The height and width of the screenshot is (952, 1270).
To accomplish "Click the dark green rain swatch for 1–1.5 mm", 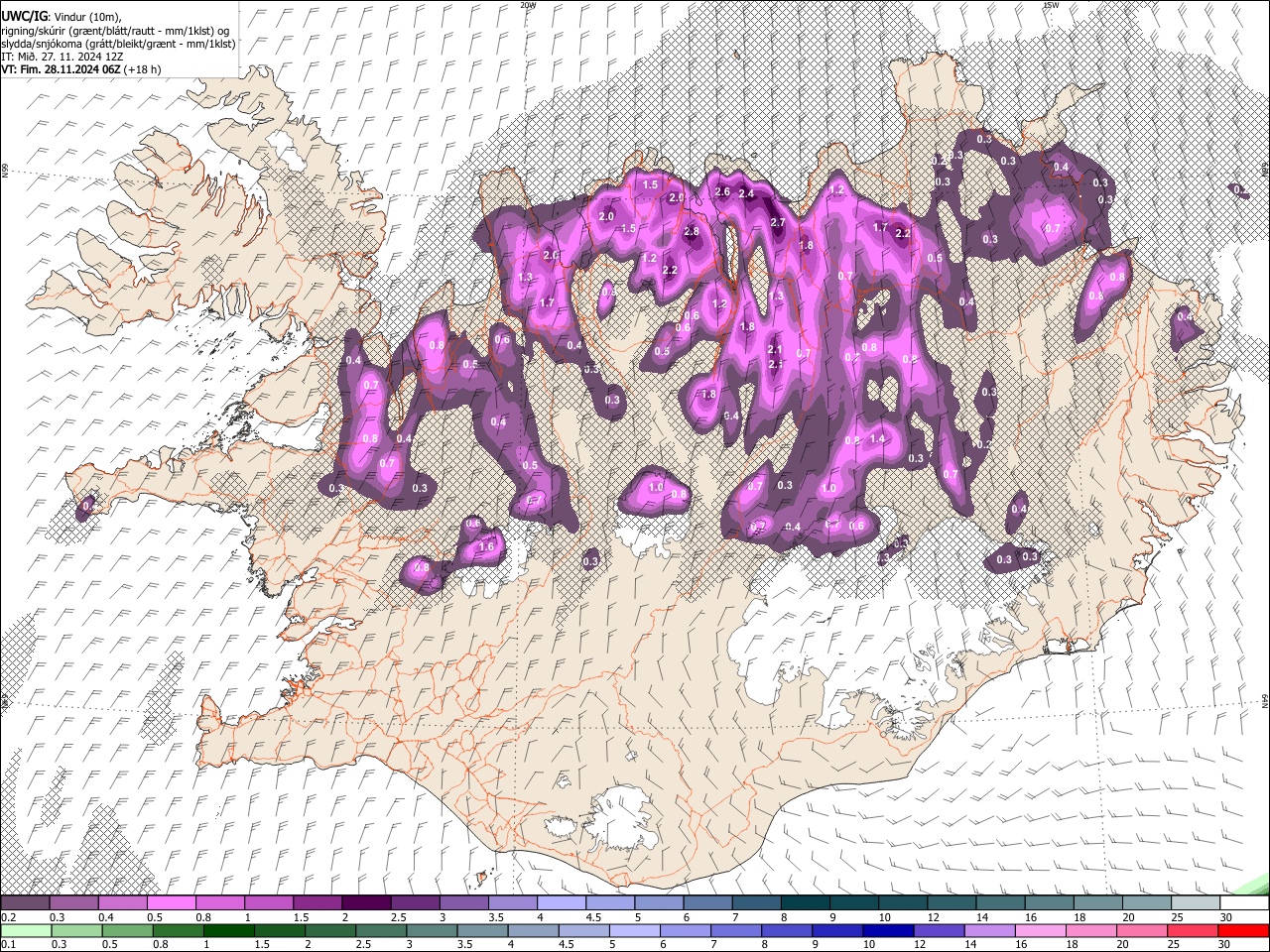I will click(228, 930).
